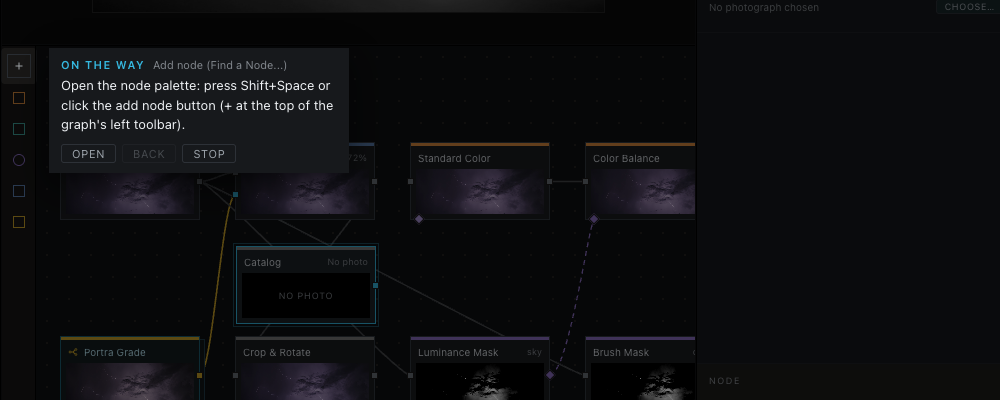Viewport: 1000px width, 400px height.
Task: Click the Catalog node teal output port
Action: 375,286
